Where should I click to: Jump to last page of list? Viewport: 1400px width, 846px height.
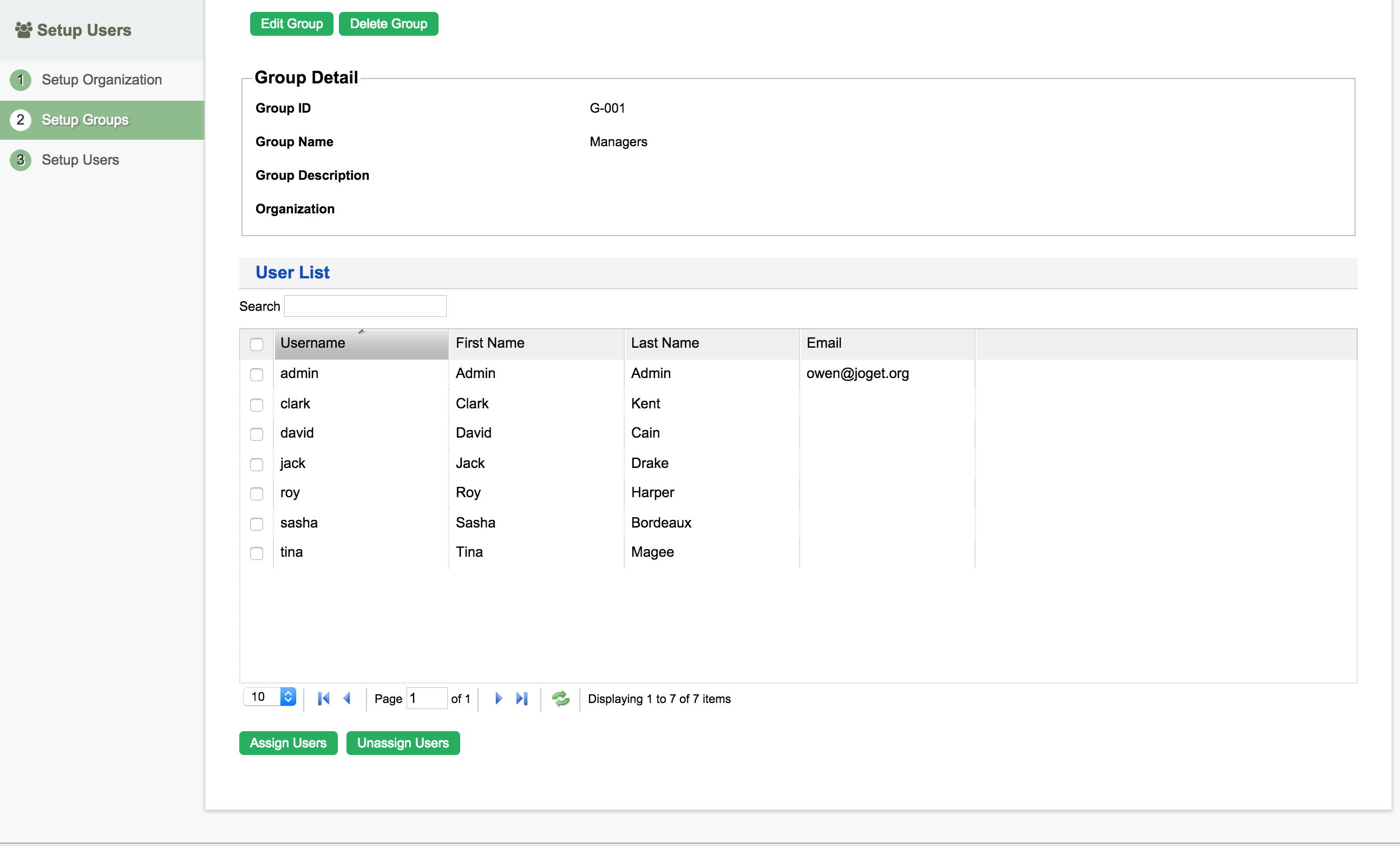521,698
